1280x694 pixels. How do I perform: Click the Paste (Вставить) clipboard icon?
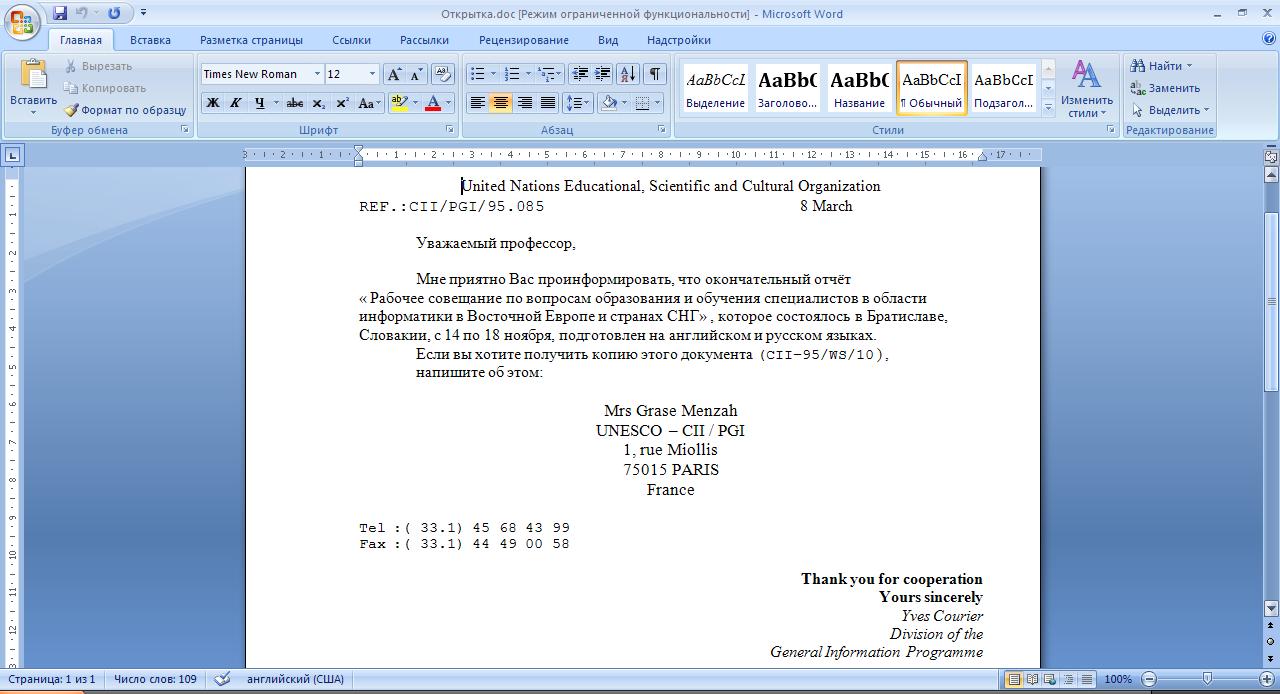33,76
